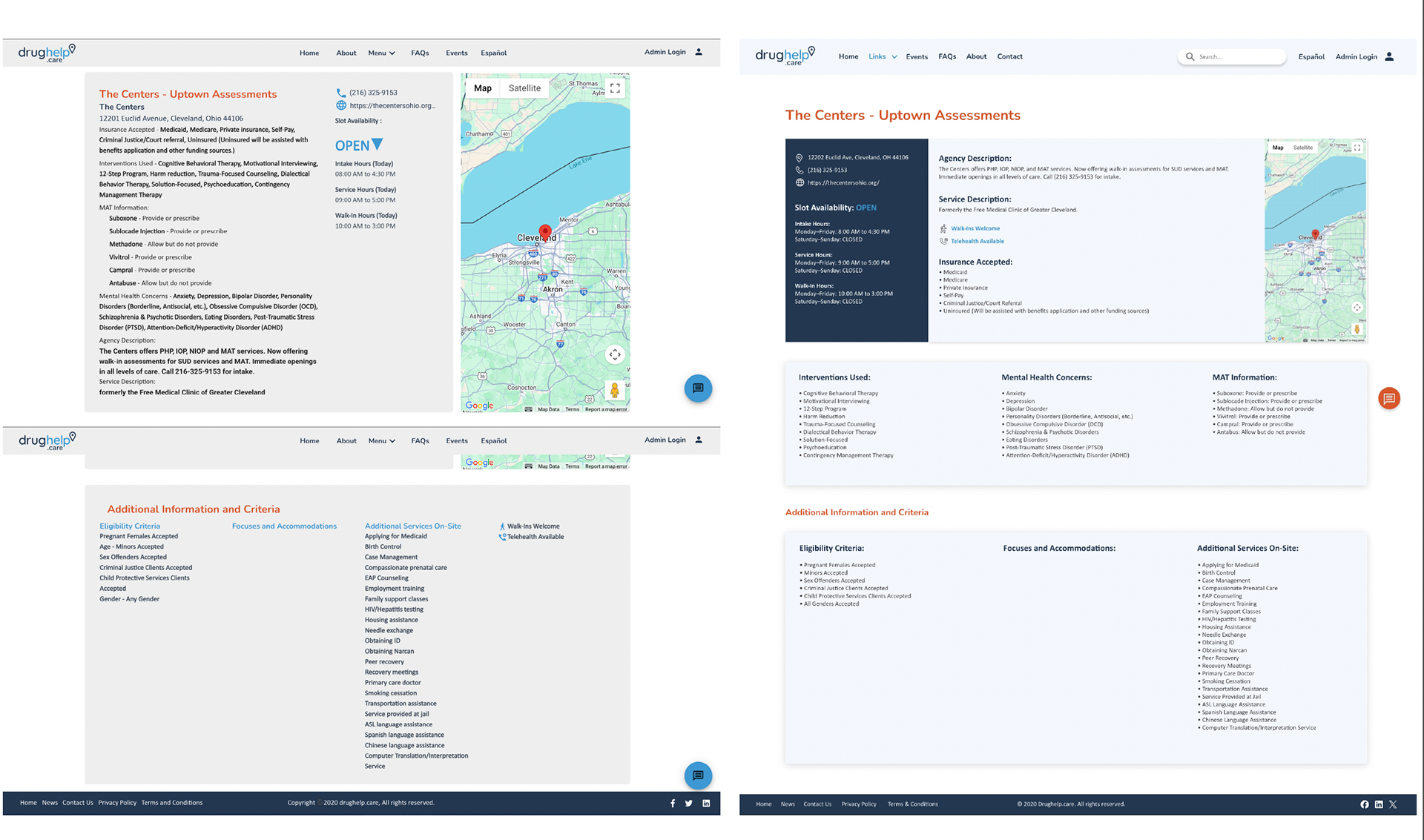This screenshot has width=1424, height=840.
Task: Click globe icon in the dark info card
Action: (799, 182)
